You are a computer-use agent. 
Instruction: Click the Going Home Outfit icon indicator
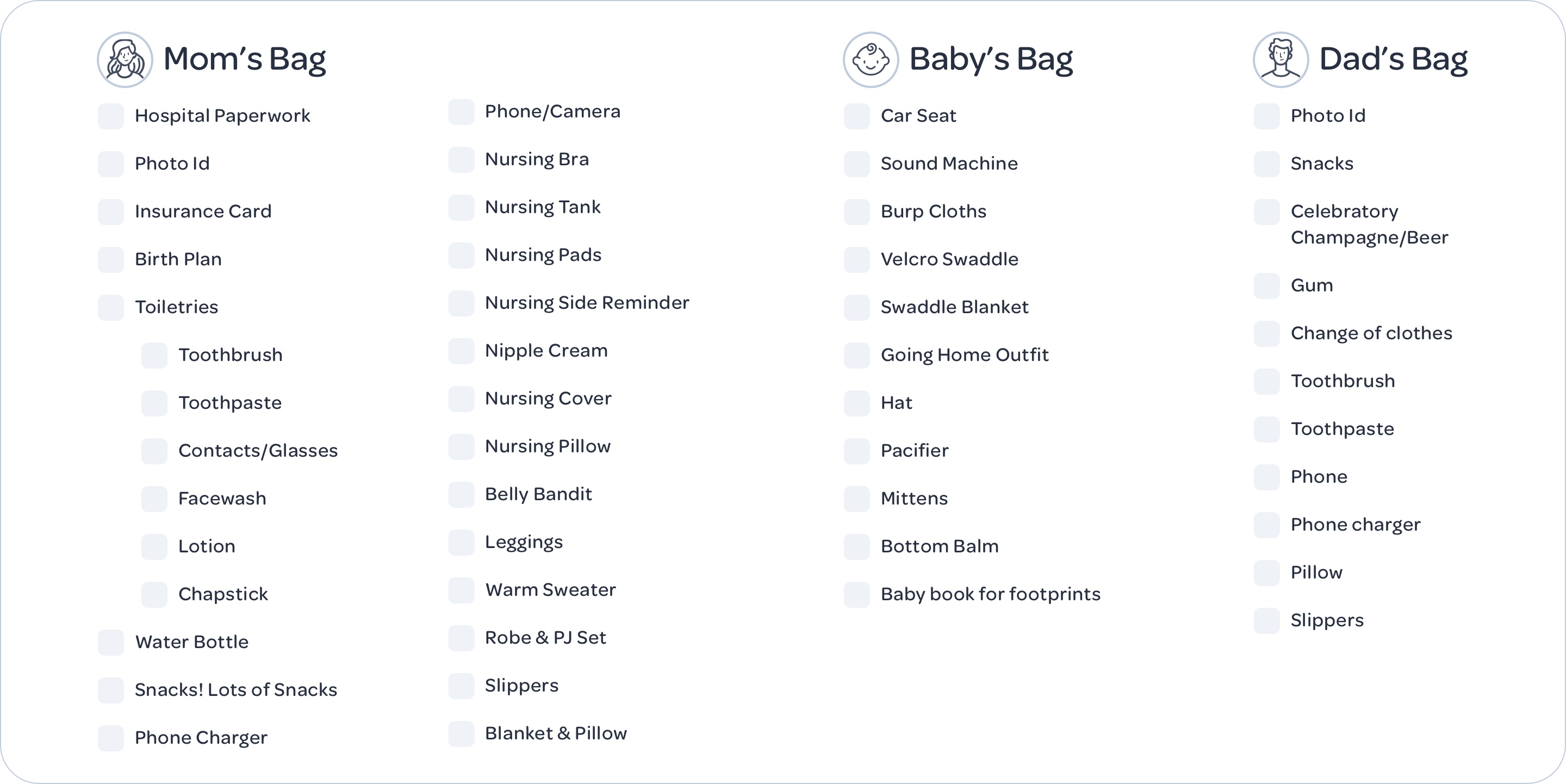point(857,349)
